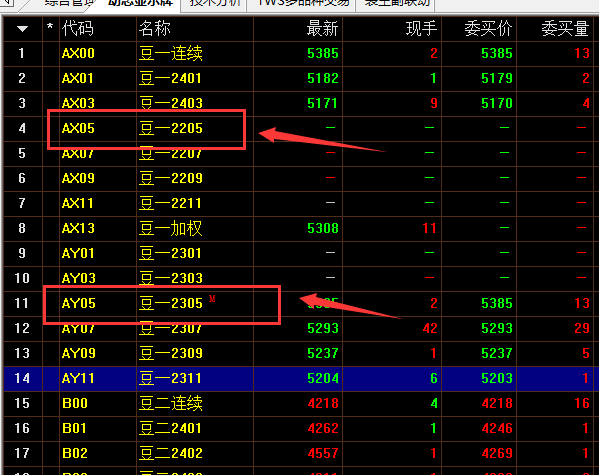Open the 豆一2403 contract name
599x475 pixels.
170,103
